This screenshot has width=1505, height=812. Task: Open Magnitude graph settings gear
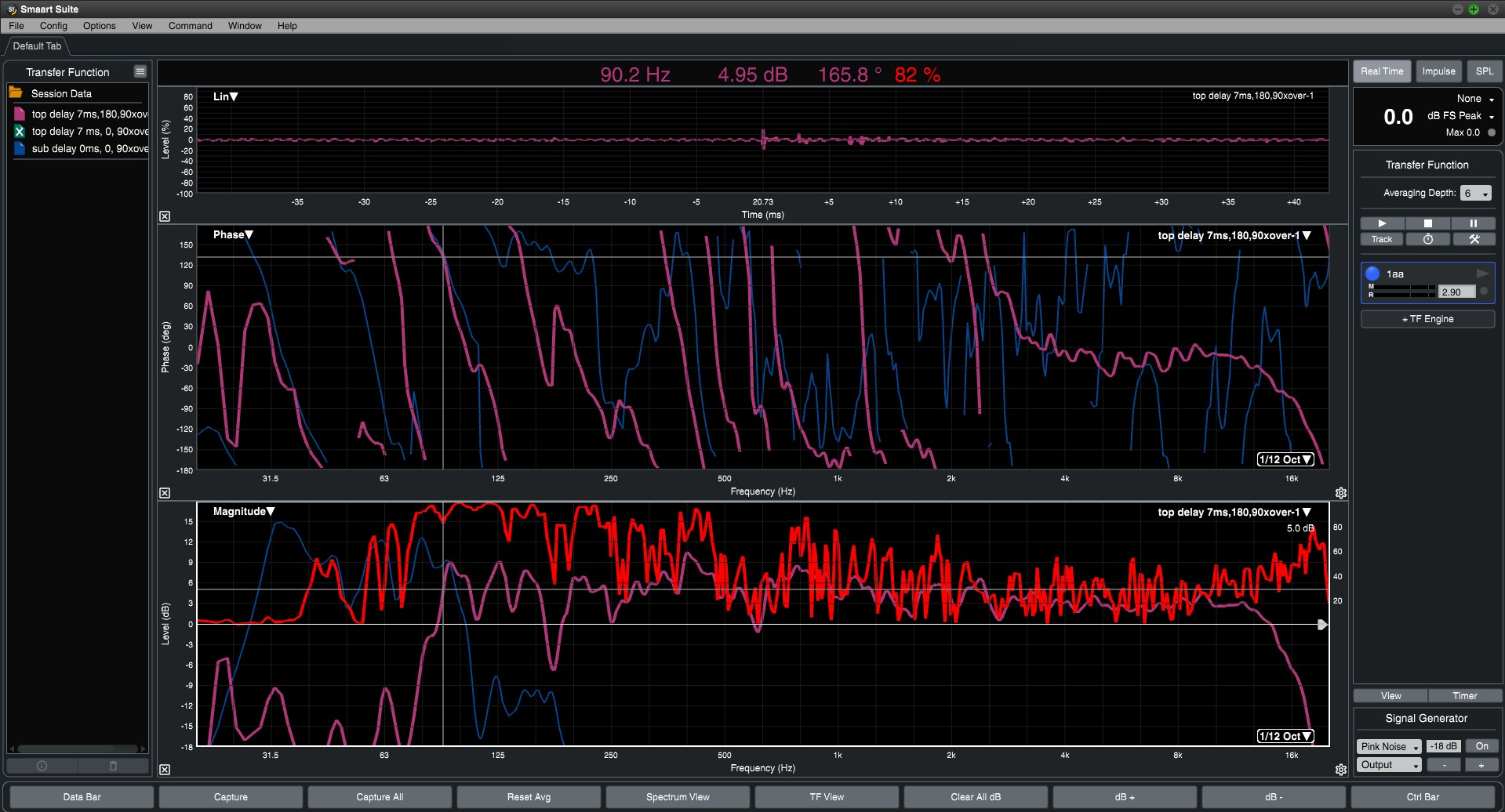point(1341,770)
